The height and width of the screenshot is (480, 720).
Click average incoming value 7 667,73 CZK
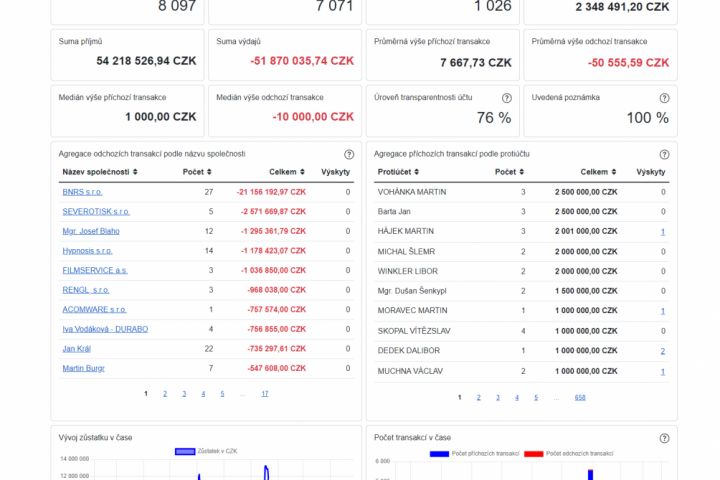click(x=476, y=63)
